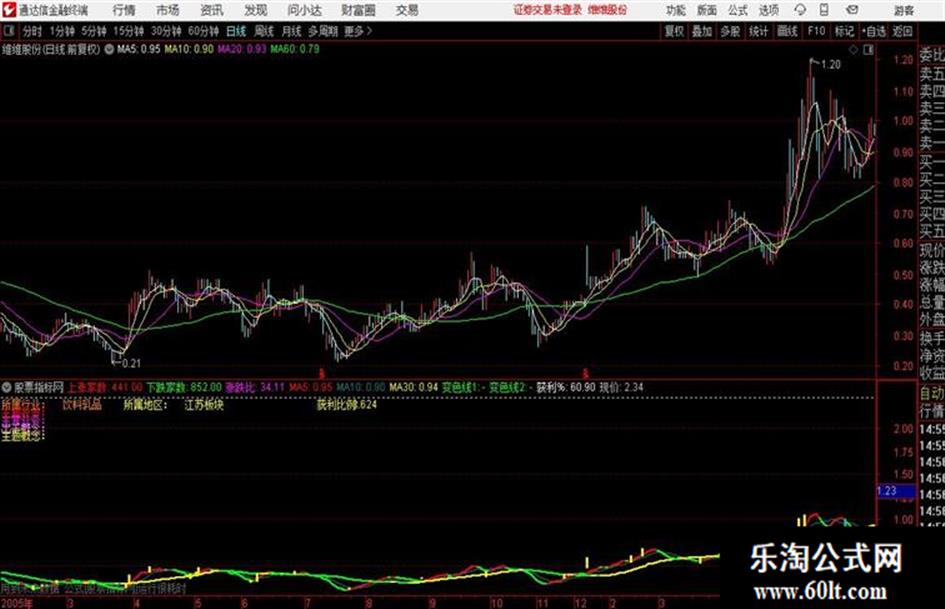Viewport: 945px width, 609px height.
Task: Select the 周线 weekly chart tab
Action: 264,31
